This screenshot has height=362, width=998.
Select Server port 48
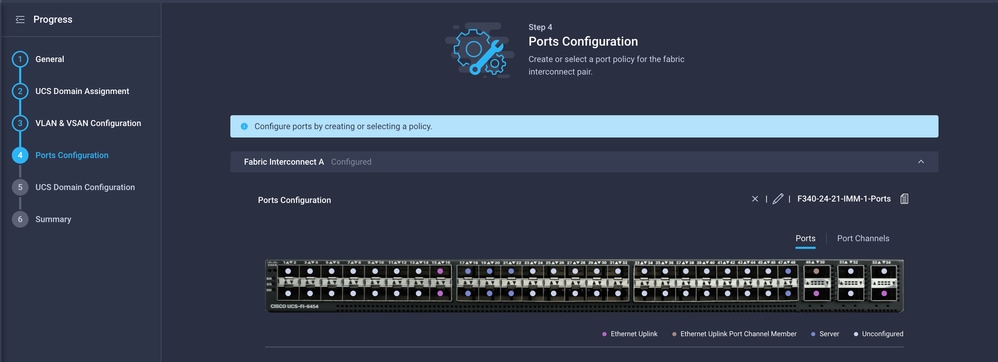point(788,293)
